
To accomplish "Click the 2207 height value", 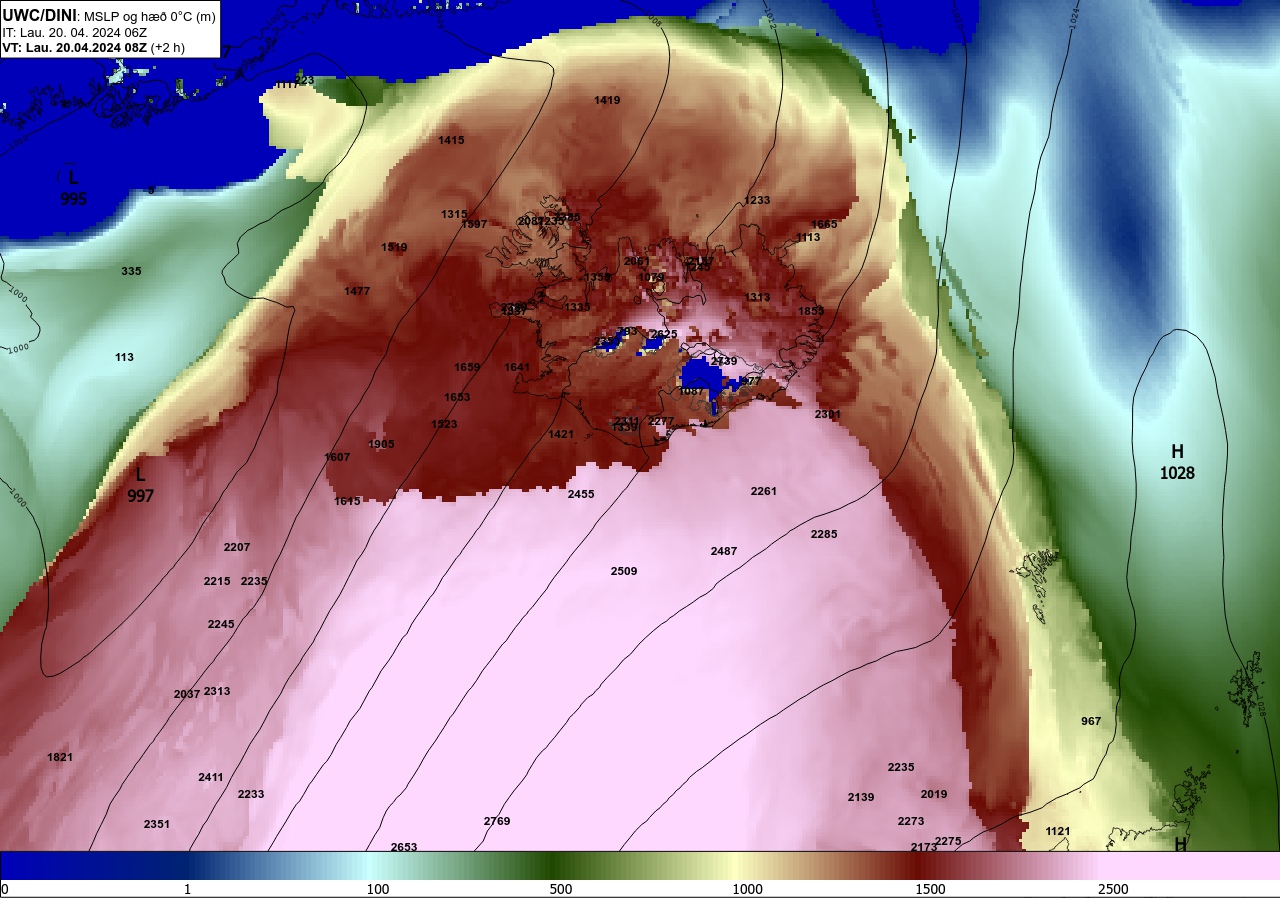I will (x=237, y=547).
